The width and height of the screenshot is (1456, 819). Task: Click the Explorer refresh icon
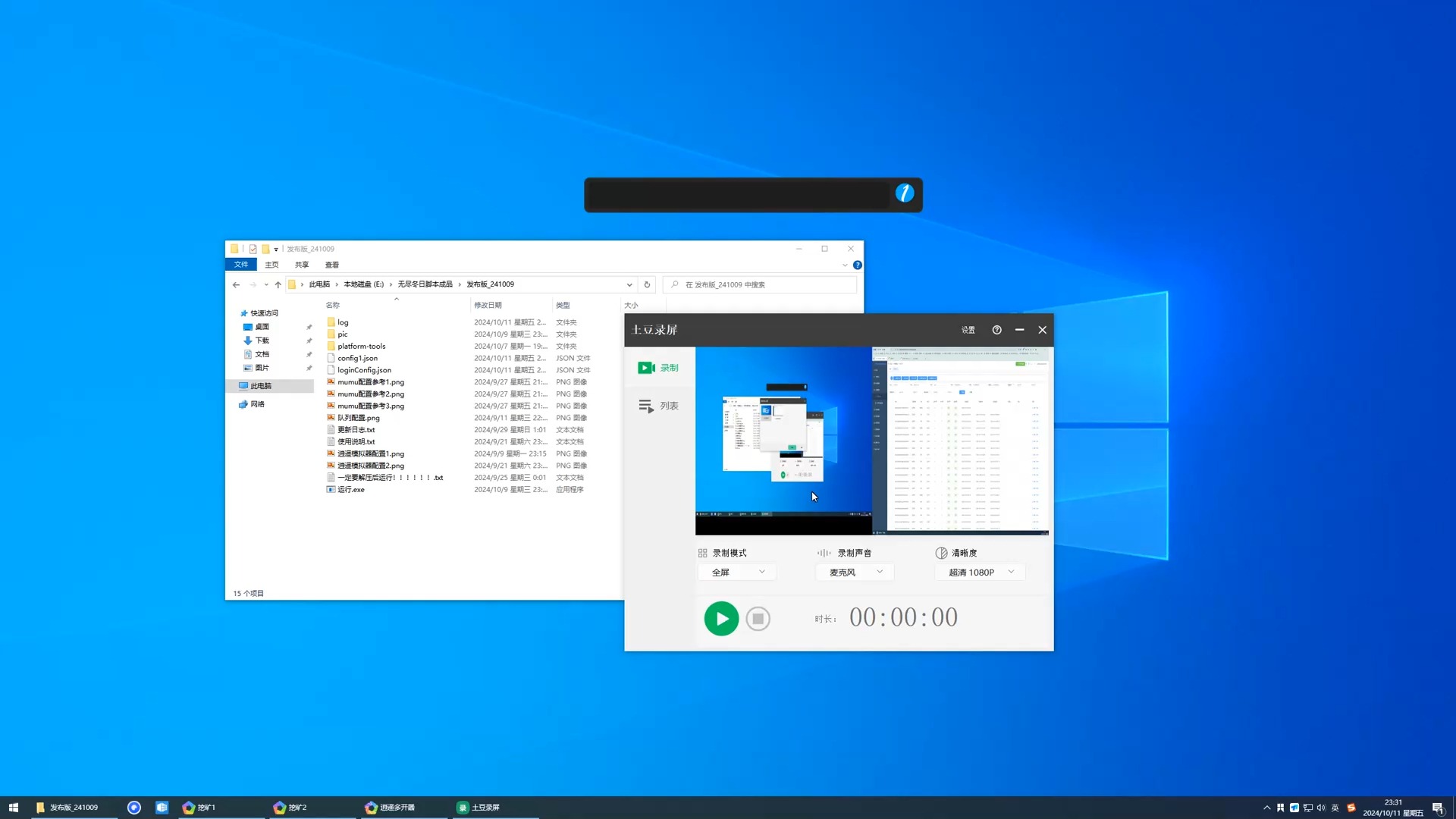pyautogui.click(x=647, y=284)
